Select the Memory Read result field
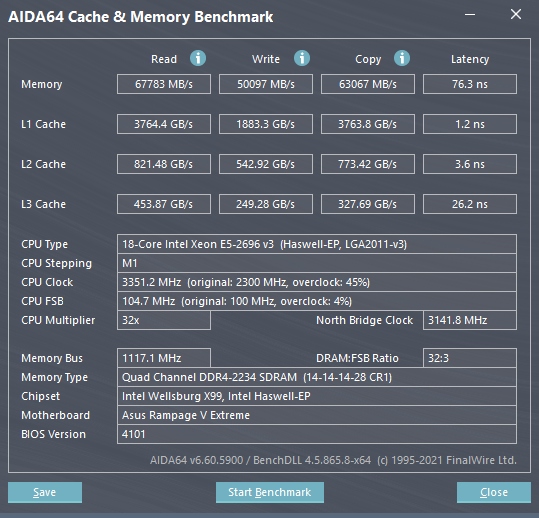The height and width of the screenshot is (518, 539). click(x=164, y=84)
